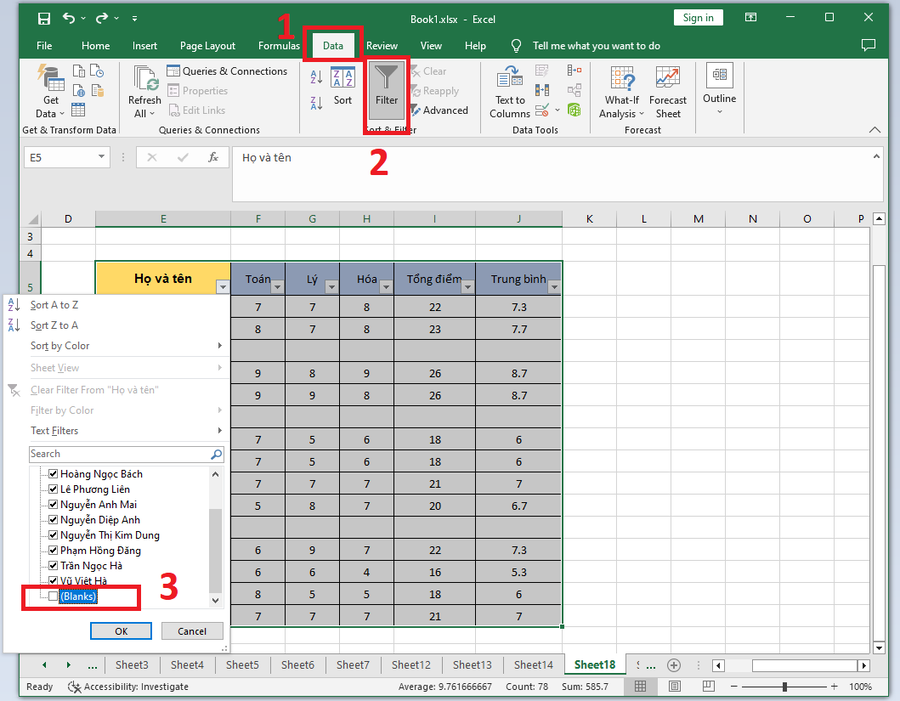The width and height of the screenshot is (900, 701).
Task: Sort descending Z to A ribbon icon
Action: (x=316, y=103)
